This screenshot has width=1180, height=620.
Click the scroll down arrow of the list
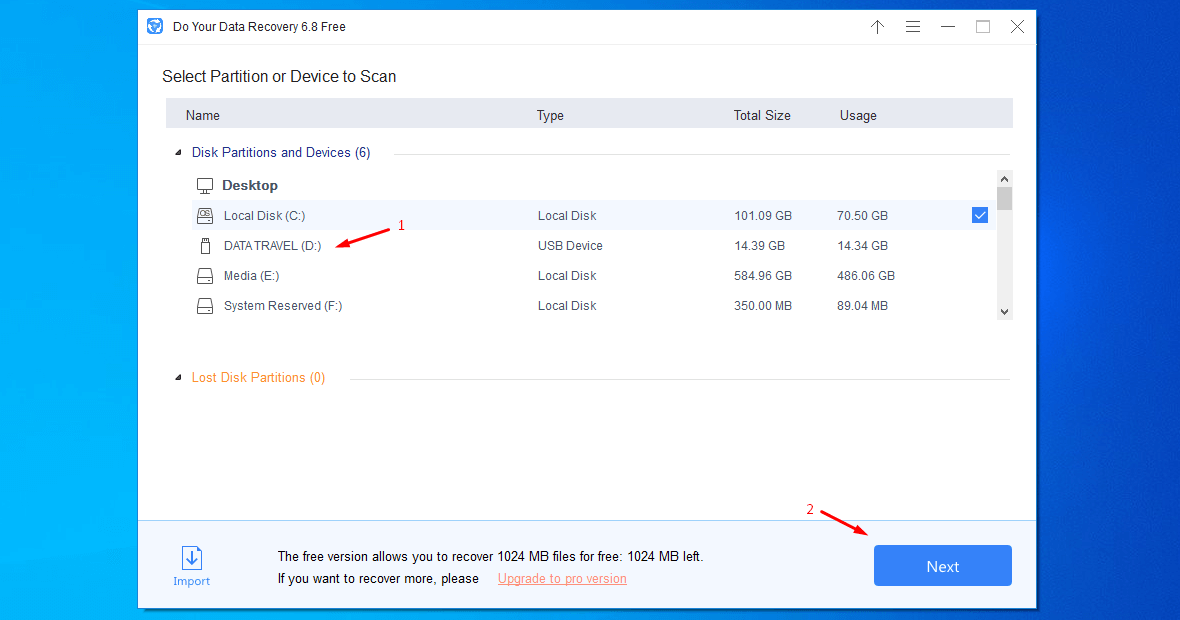[x=1004, y=312]
